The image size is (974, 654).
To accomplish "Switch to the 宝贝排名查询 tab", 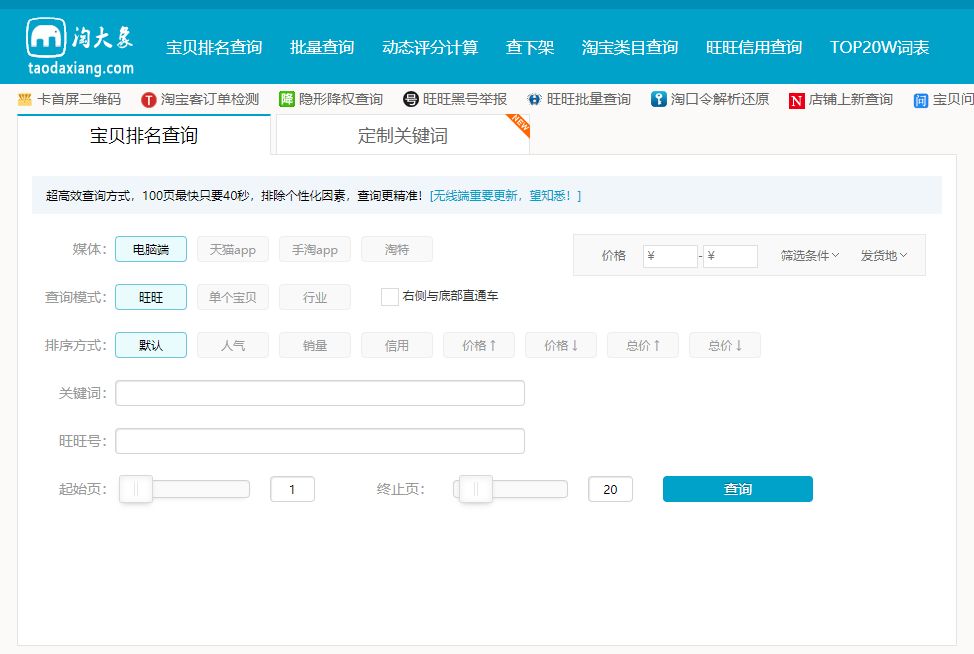I will click(144, 135).
